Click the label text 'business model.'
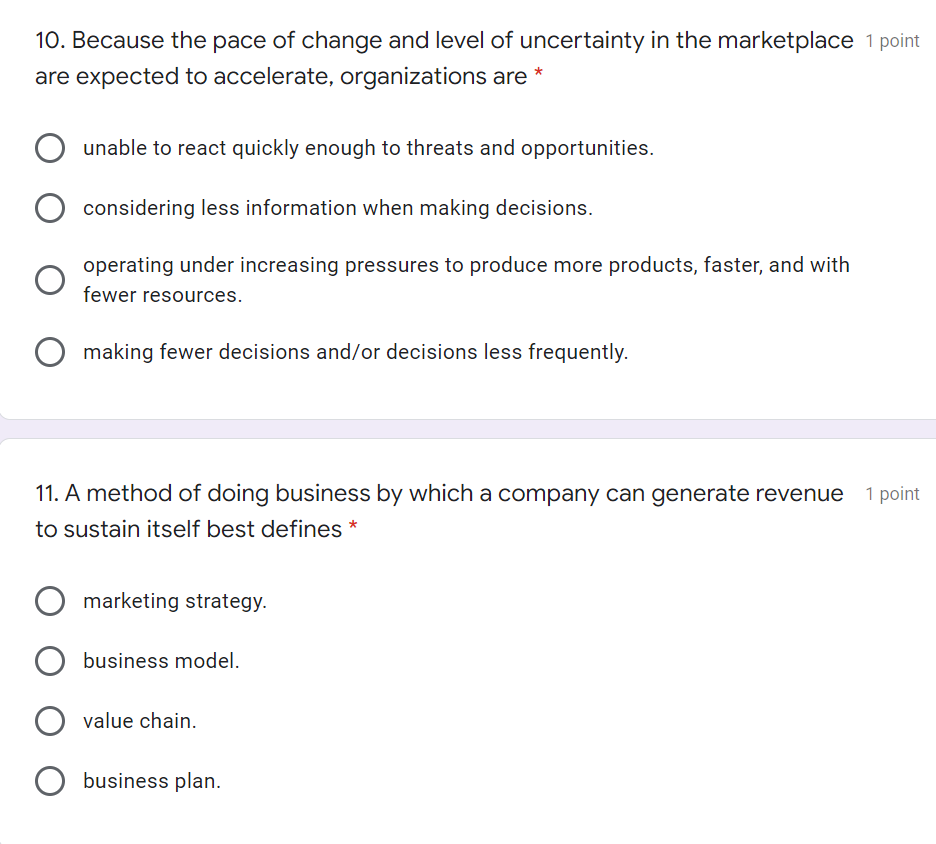This screenshot has height=844, width=936. 160,661
